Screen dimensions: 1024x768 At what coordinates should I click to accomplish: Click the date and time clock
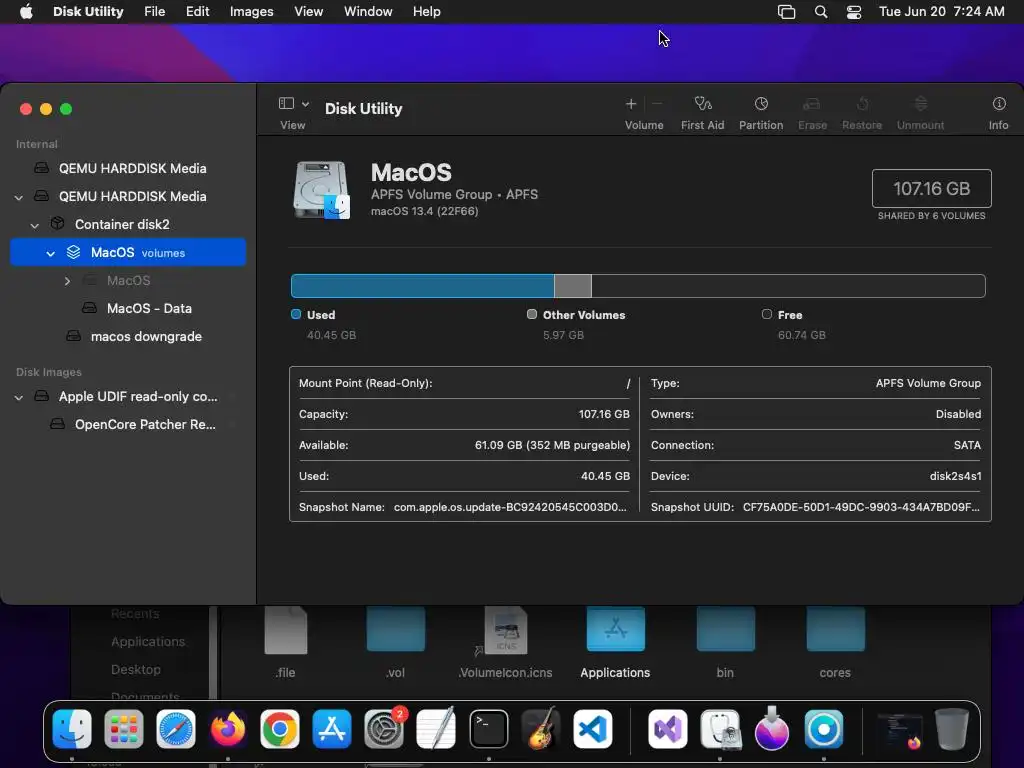point(942,12)
